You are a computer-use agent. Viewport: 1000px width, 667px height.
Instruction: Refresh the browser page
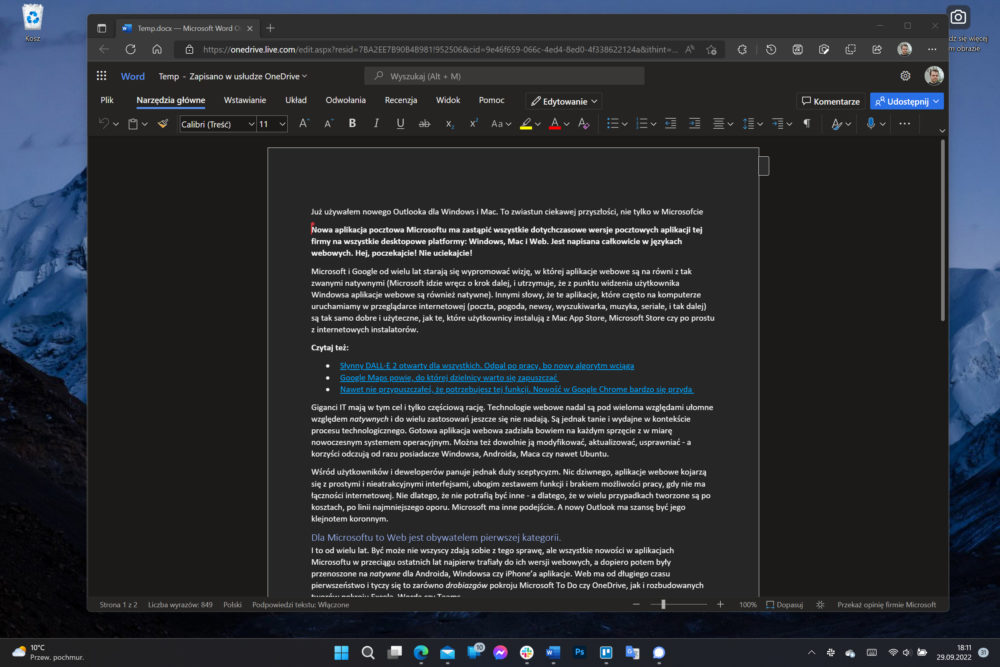coord(131,49)
